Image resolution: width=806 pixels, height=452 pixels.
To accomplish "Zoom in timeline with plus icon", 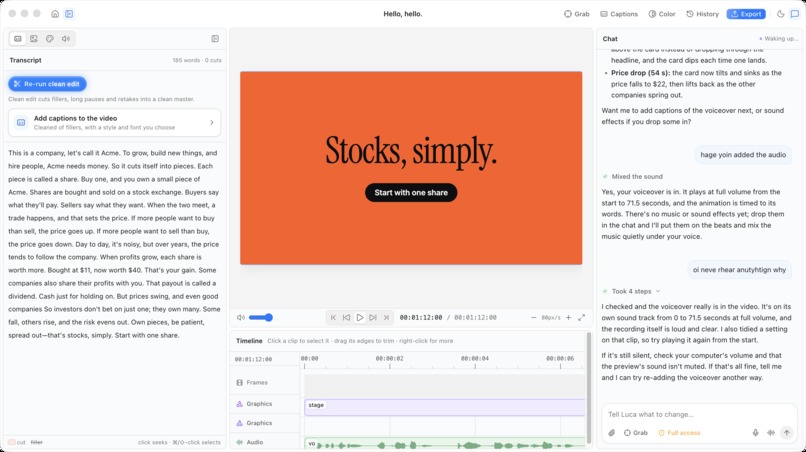I will click(x=569, y=317).
